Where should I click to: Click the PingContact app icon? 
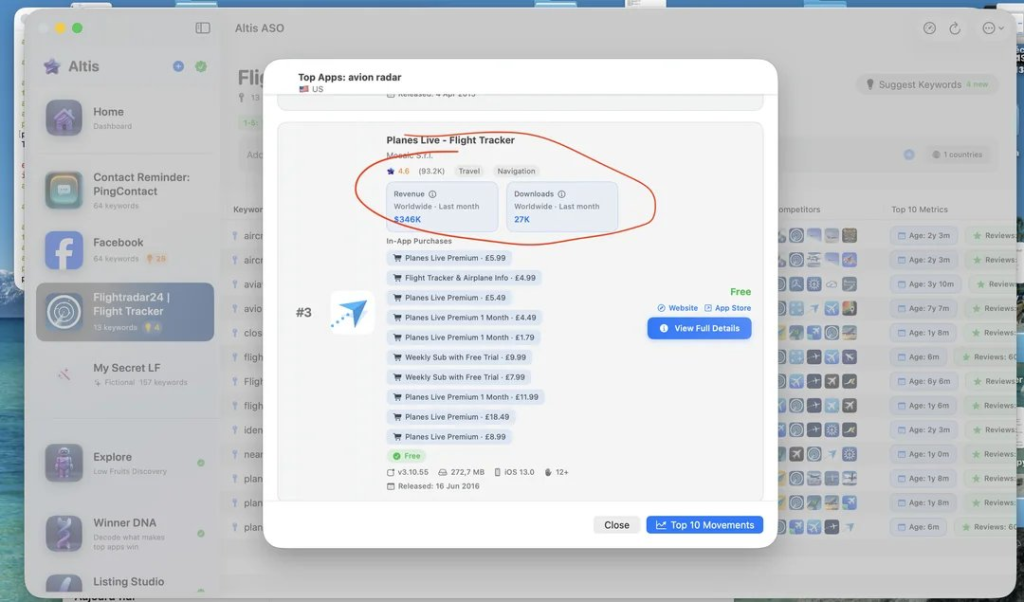pos(64,190)
